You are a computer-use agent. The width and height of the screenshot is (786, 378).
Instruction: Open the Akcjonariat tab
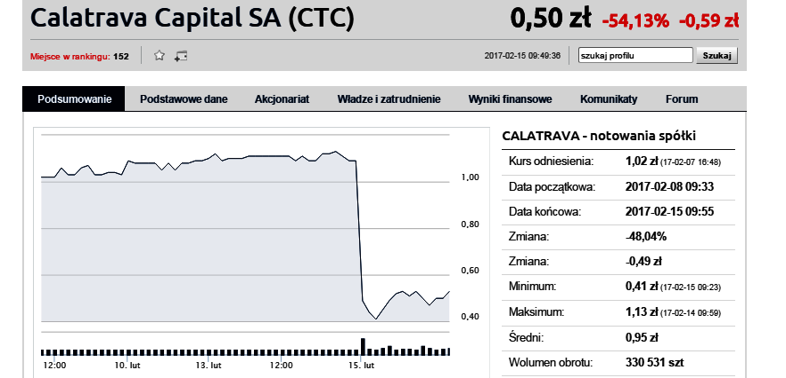pyautogui.click(x=282, y=99)
